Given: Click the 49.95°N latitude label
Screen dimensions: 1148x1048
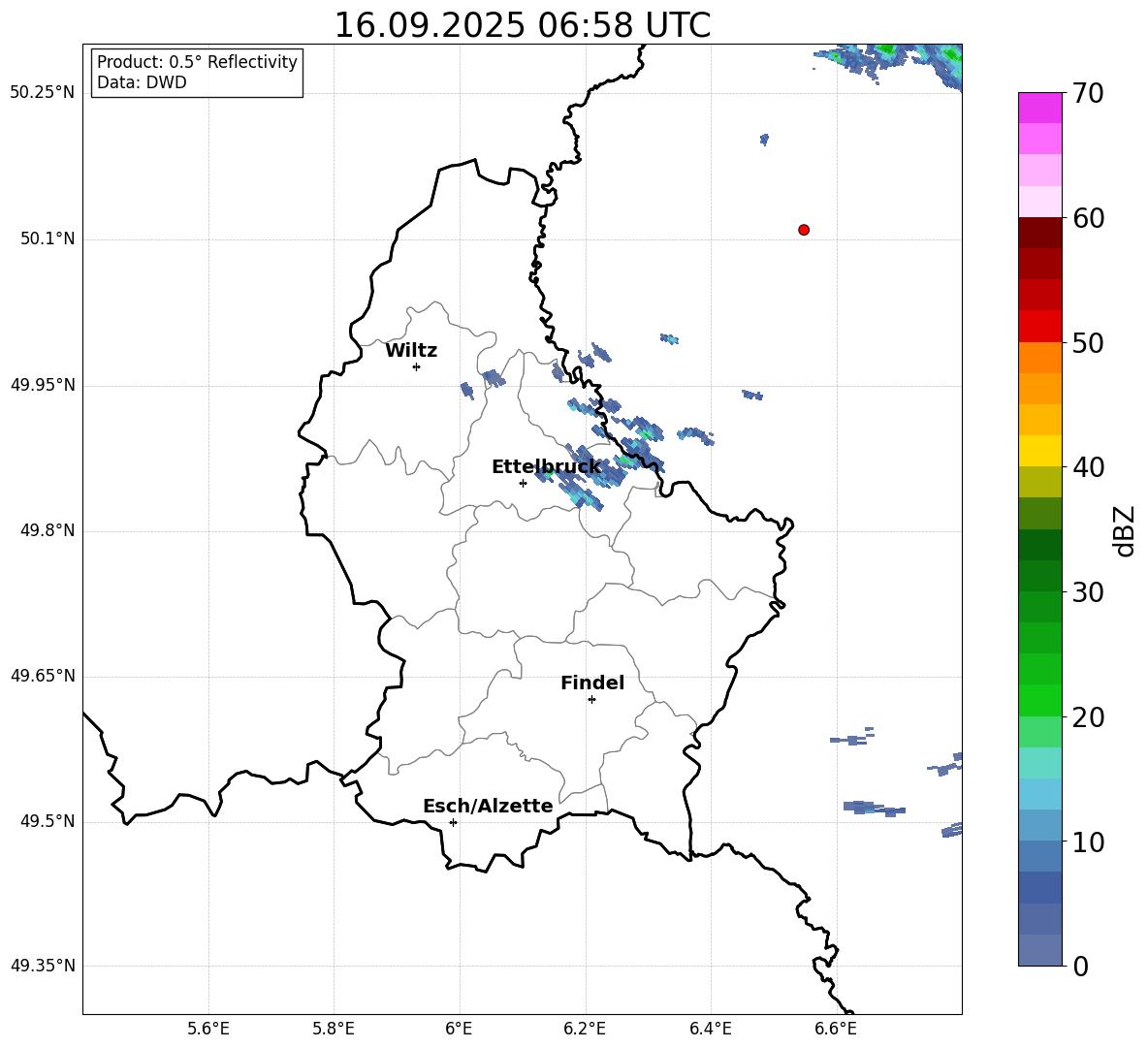Looking at the screenshot, I should (43, 385).
